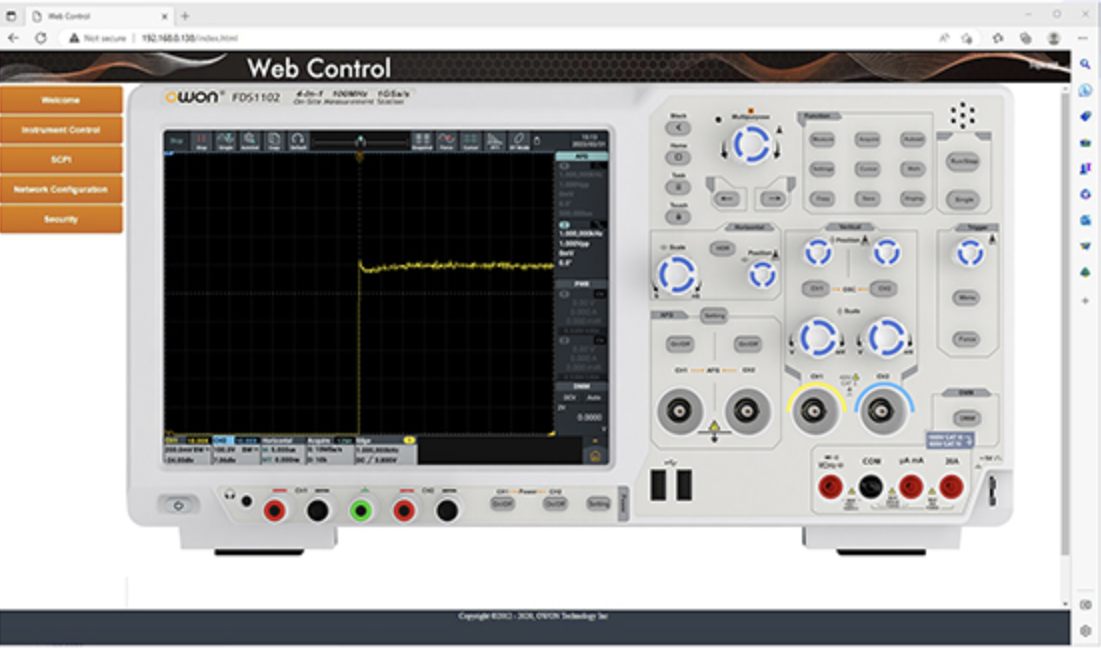Toggle the CH1 vertical channel button
This screenshot has height=649, width=1101.
817,288
